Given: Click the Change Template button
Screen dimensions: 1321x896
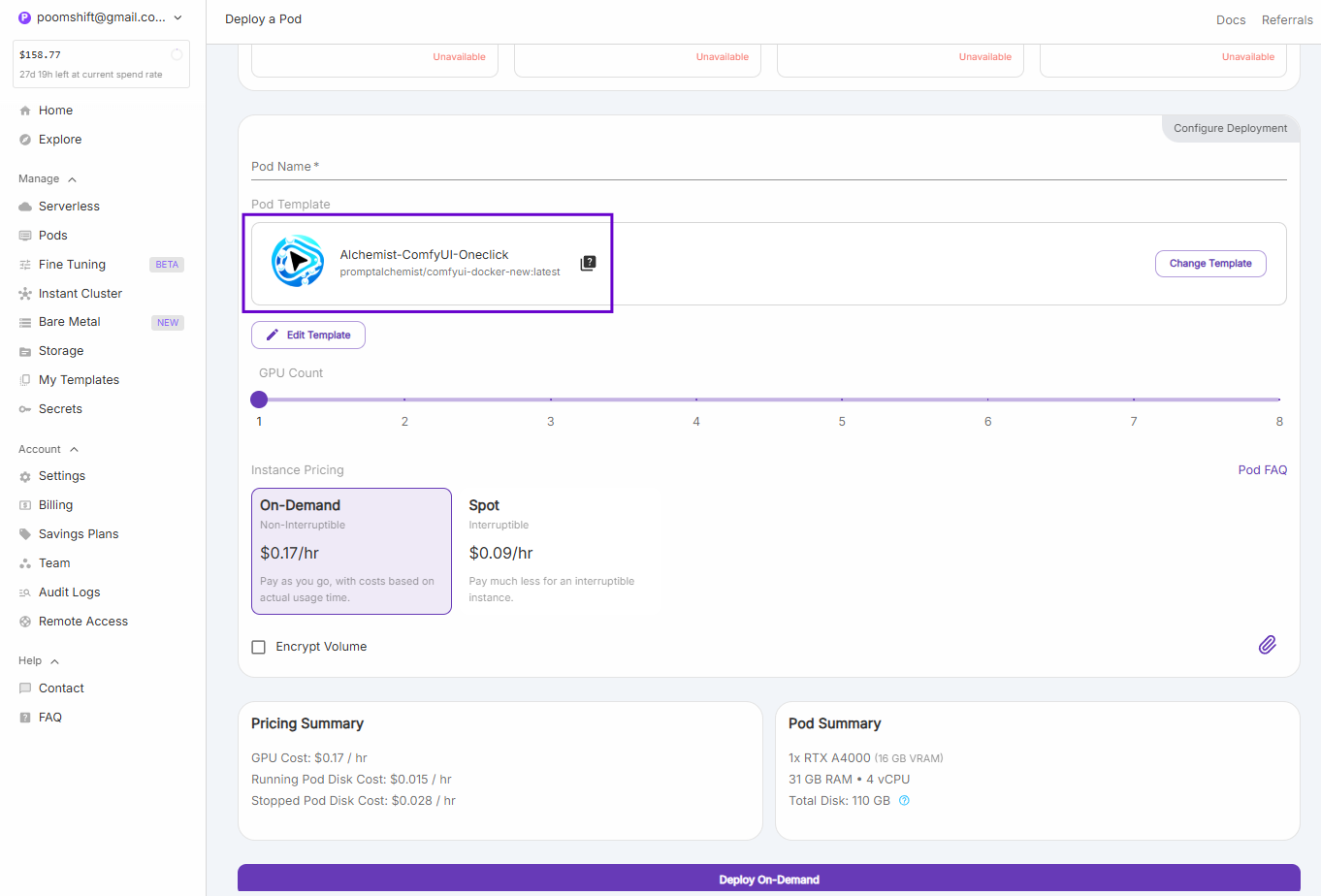Looking at the screenshot, I should (1210, 264).
